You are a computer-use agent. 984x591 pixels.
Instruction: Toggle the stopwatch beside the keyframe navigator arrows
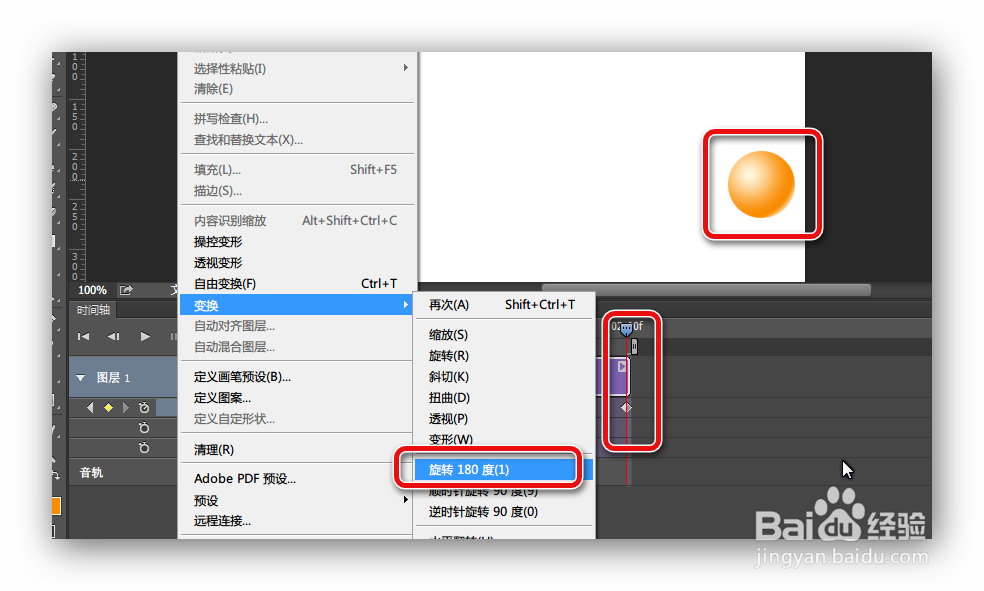pyautogui.click(x=144, y=408)
